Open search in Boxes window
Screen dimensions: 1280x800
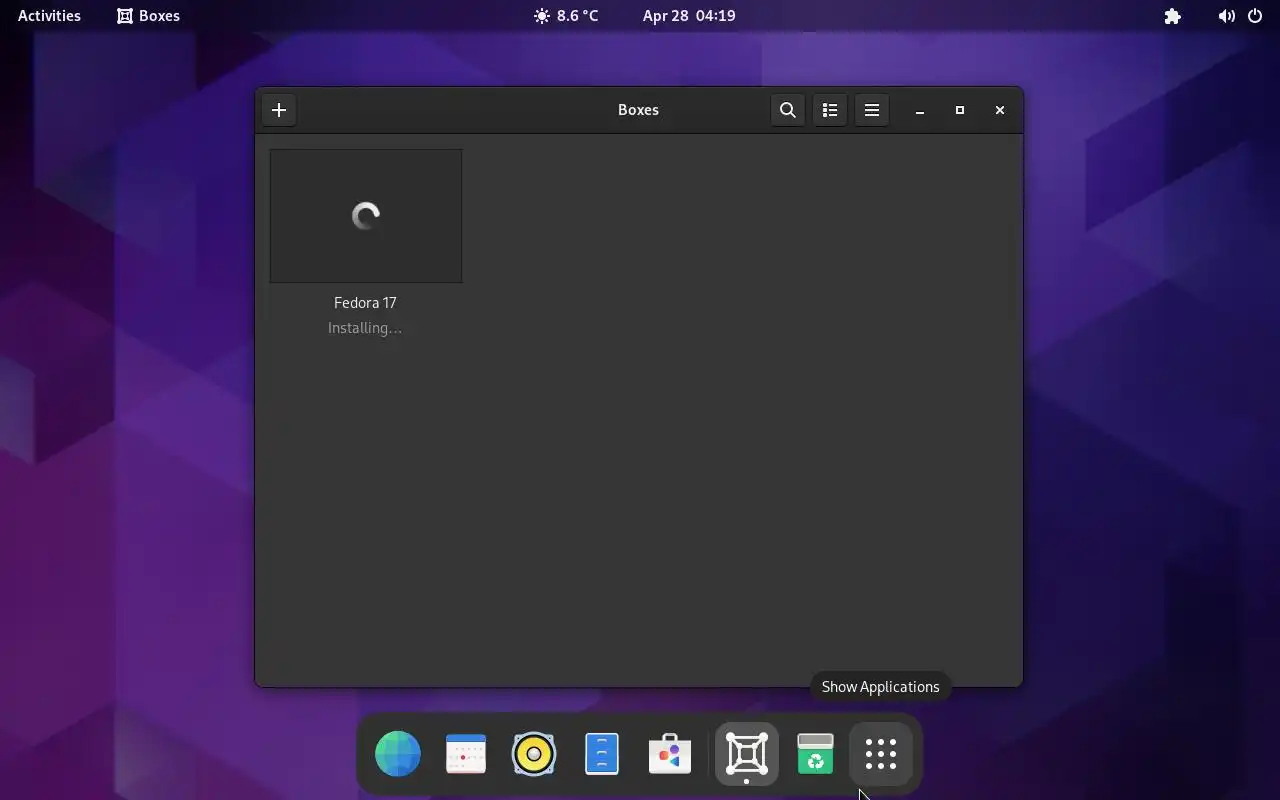[x=788, y=110]
